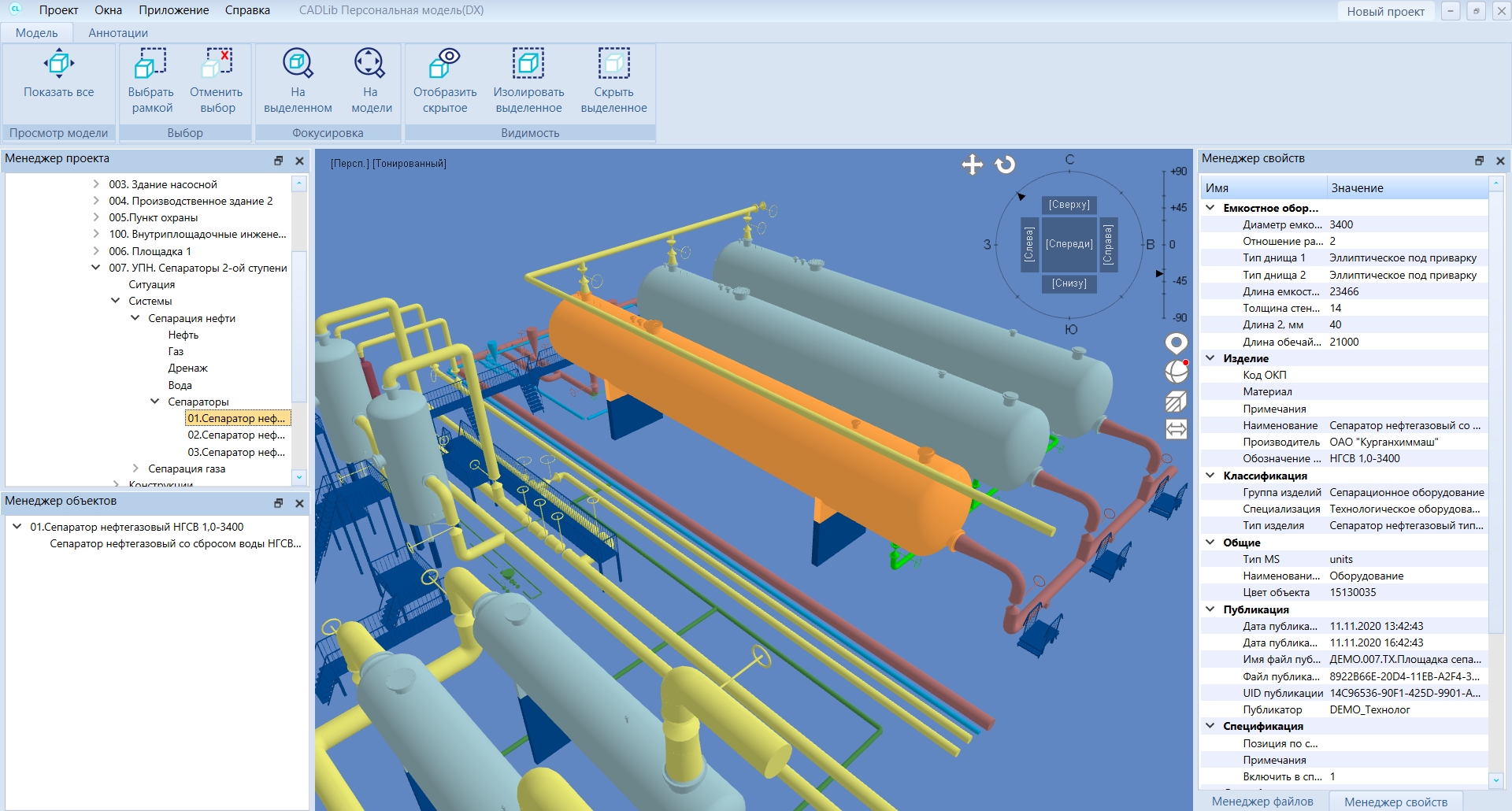Viewport: 1512px width, 811px height.
Task: Select the [Сверху] face on view cube
Action: pyautogui.click(x=1069, y=205)
